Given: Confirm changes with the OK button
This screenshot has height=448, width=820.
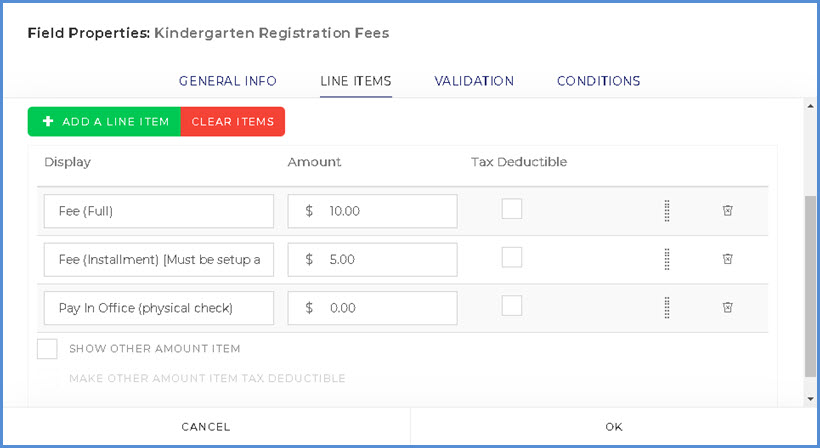Looking at the screenshot, I should [x=614, y=427].
